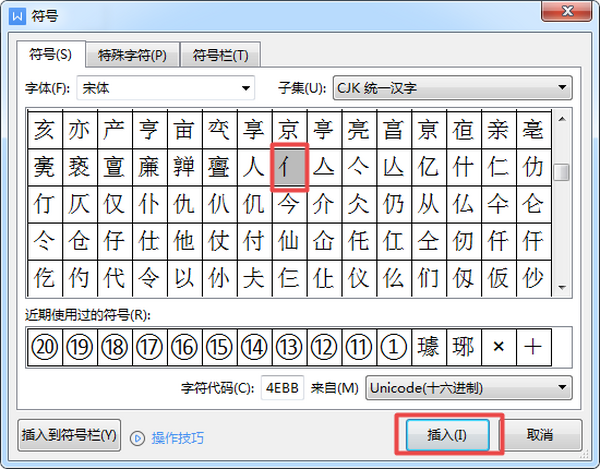Image resolution: width=600 pixels, height=469 pixels.
Task: Click the symbol grid scrollbar down arrow
Action: (x=562, y=287)
